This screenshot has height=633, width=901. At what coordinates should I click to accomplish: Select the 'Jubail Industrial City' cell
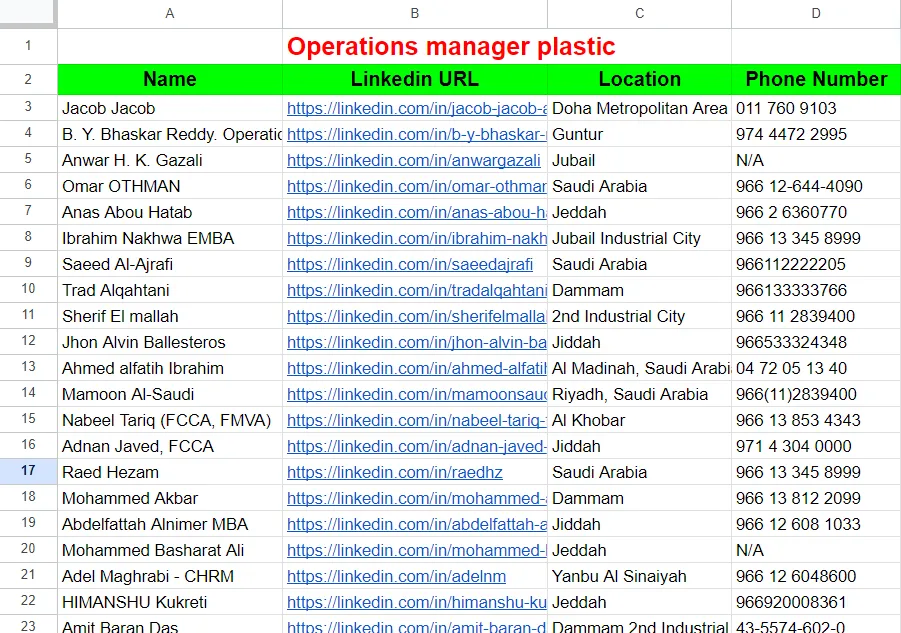coord(640,238)
